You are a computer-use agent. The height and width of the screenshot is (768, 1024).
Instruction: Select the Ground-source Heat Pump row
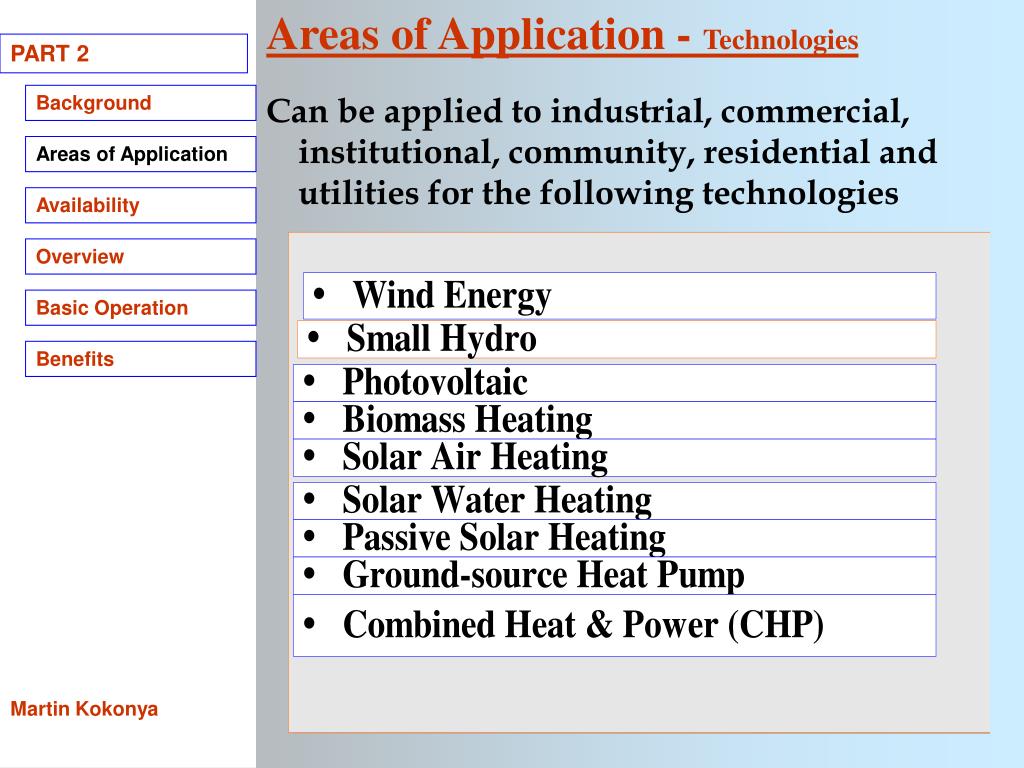point(615,575)
